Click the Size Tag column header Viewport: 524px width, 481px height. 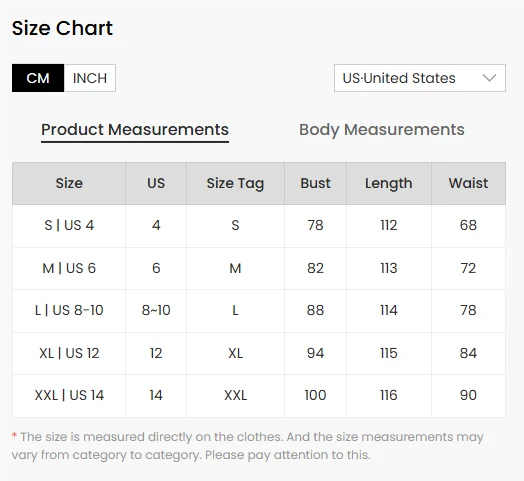click(235, 184)
